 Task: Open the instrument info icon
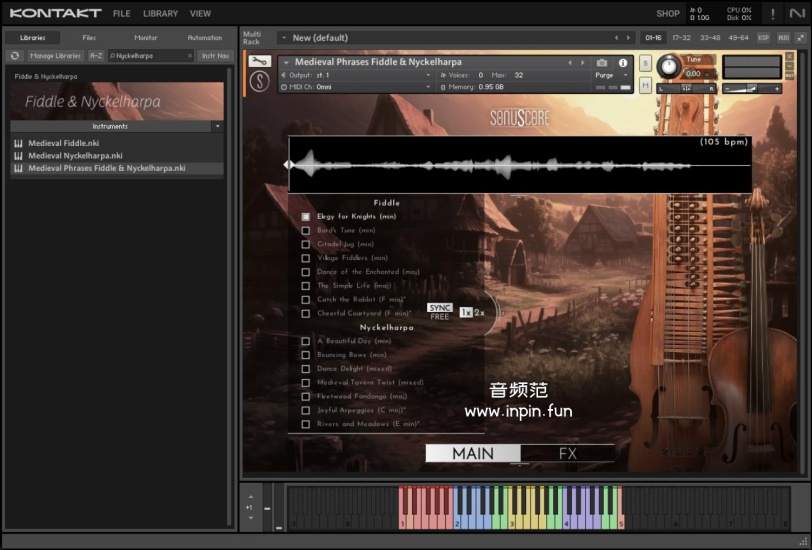tap(623, 63)
